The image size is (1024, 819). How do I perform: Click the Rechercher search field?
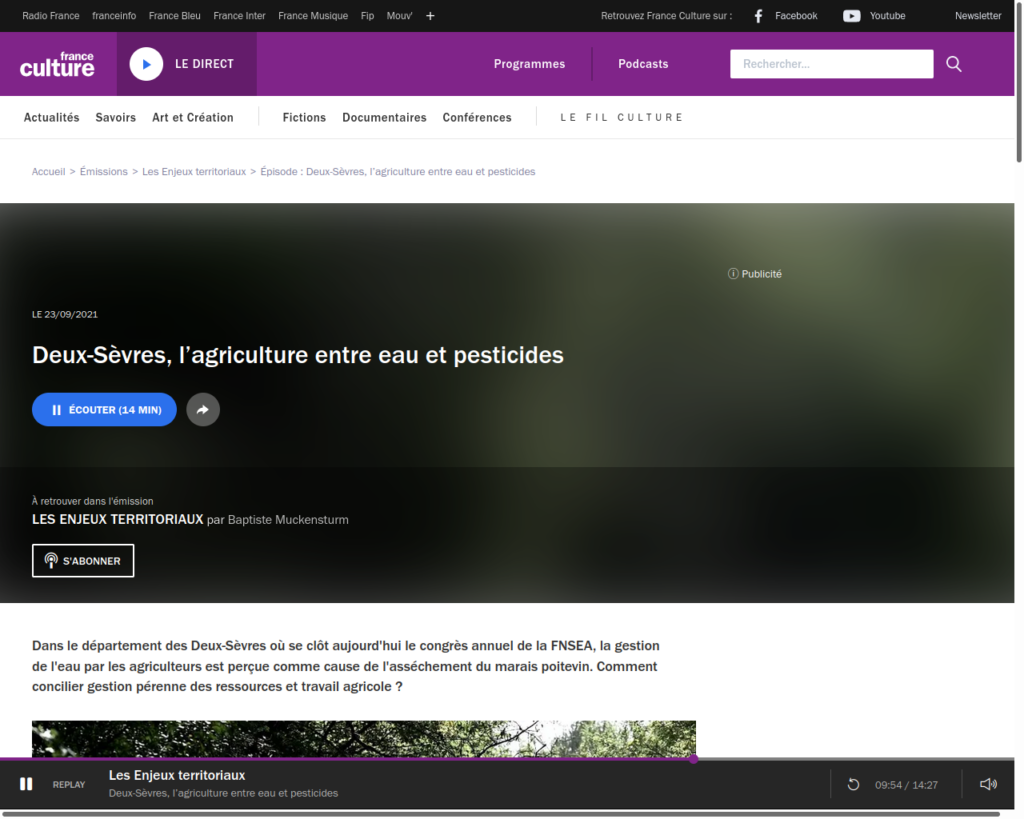(831, 64)
